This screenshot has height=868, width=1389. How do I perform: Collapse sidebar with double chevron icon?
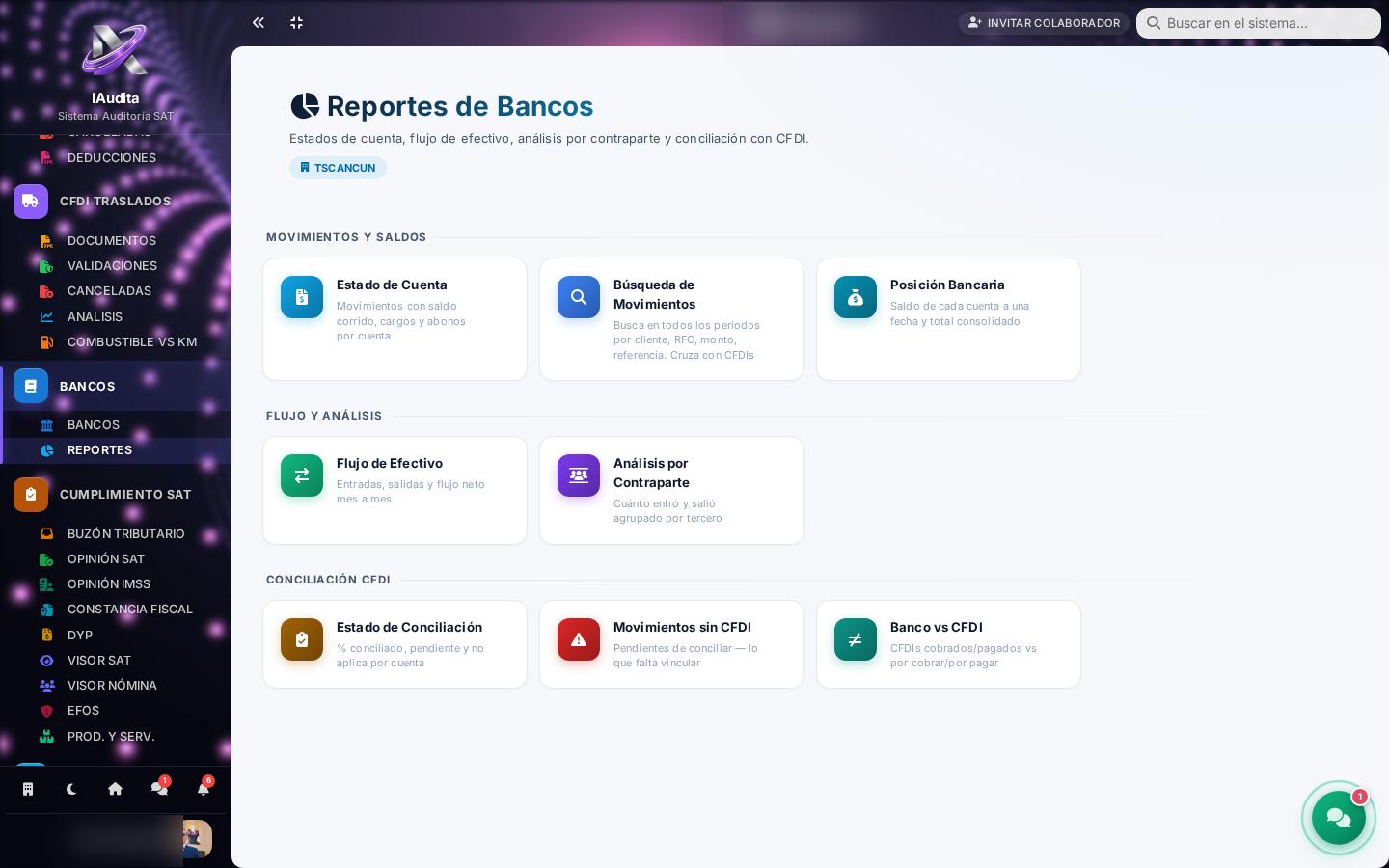[x=259, y=22]
